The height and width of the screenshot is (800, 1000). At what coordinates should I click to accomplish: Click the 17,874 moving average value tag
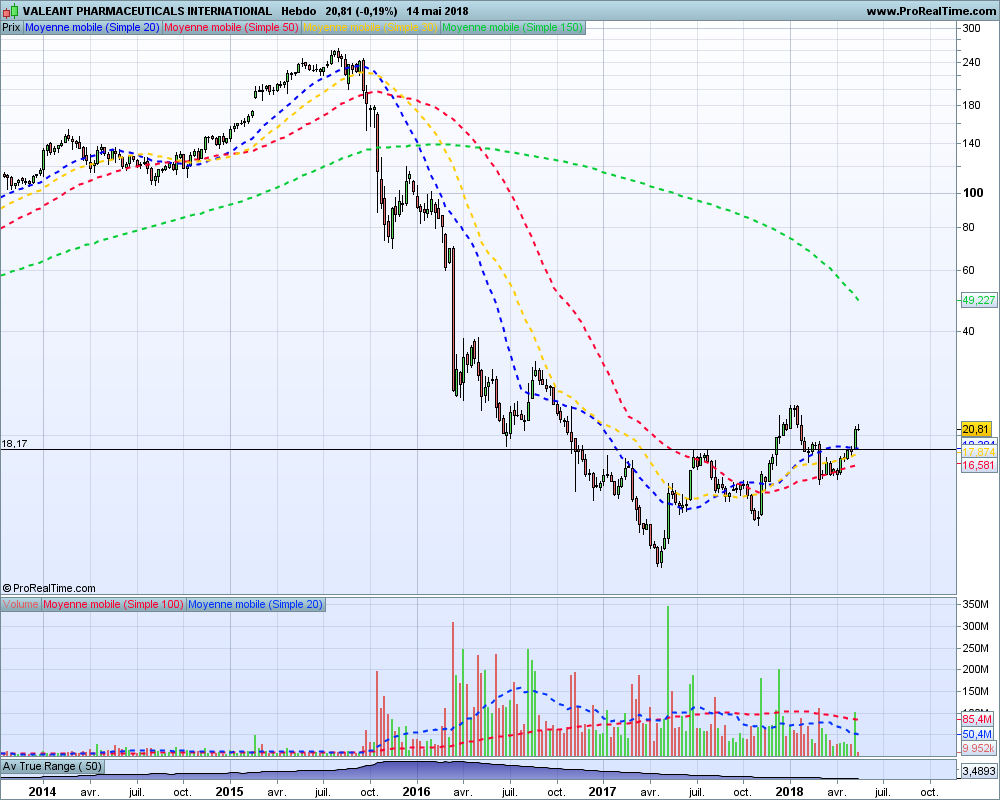978,452
